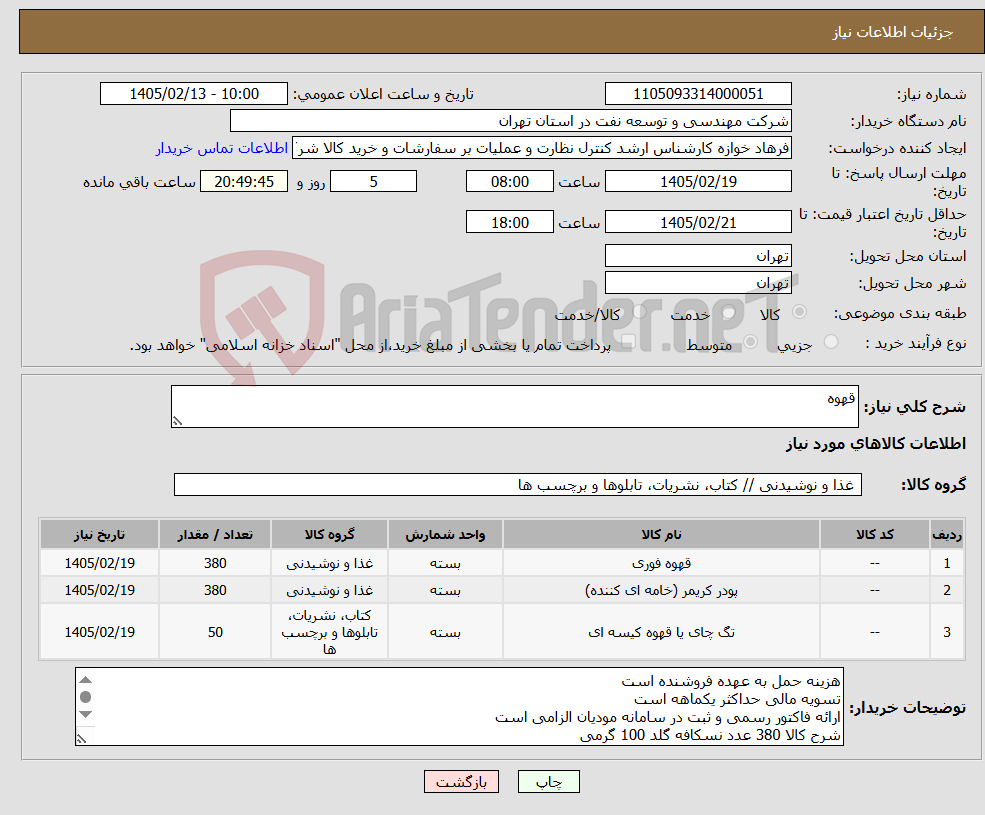Click resize handle of description textarea

point(177,422)
